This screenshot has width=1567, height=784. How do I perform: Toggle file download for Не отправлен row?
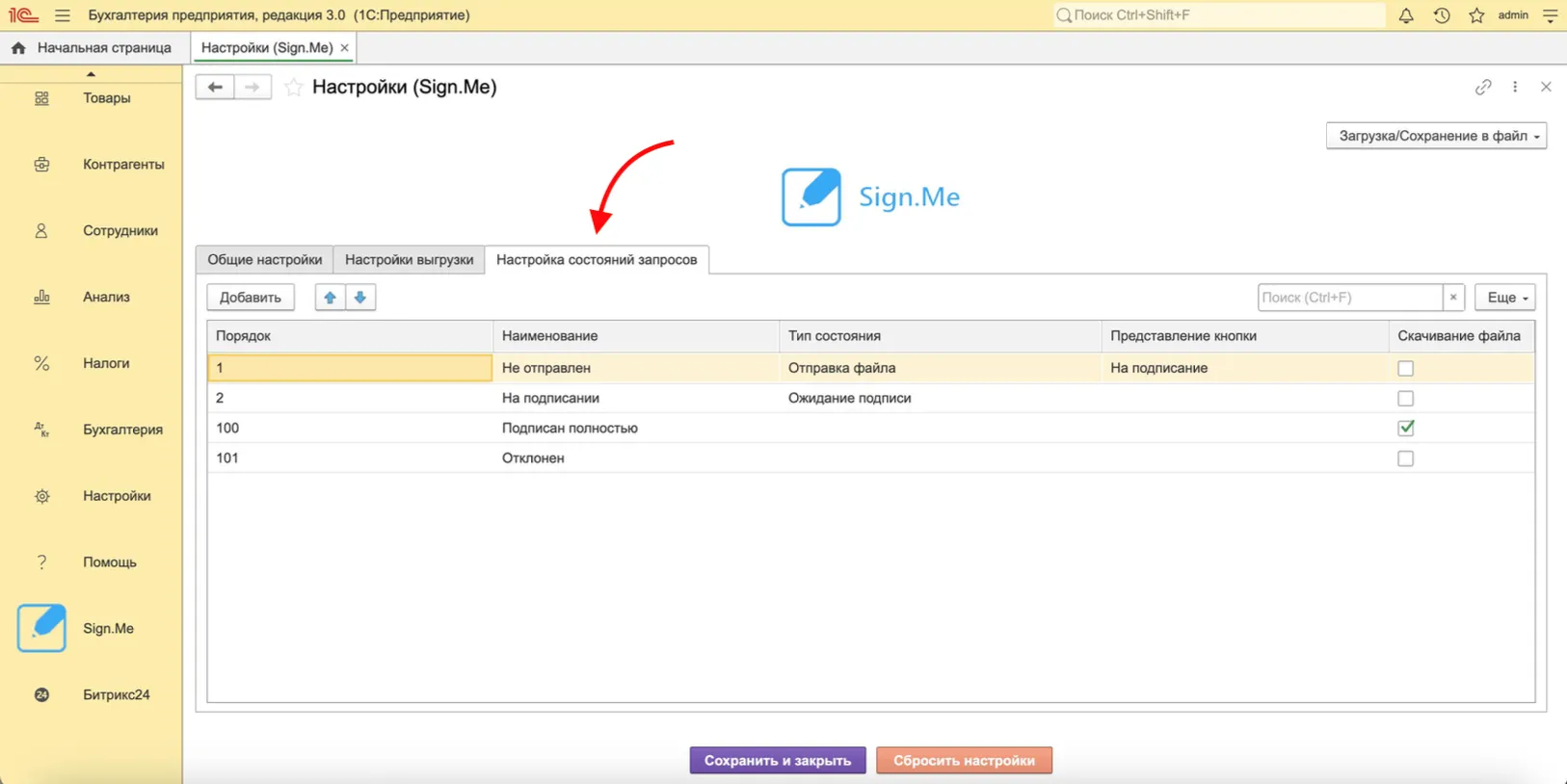(1406, 368)
